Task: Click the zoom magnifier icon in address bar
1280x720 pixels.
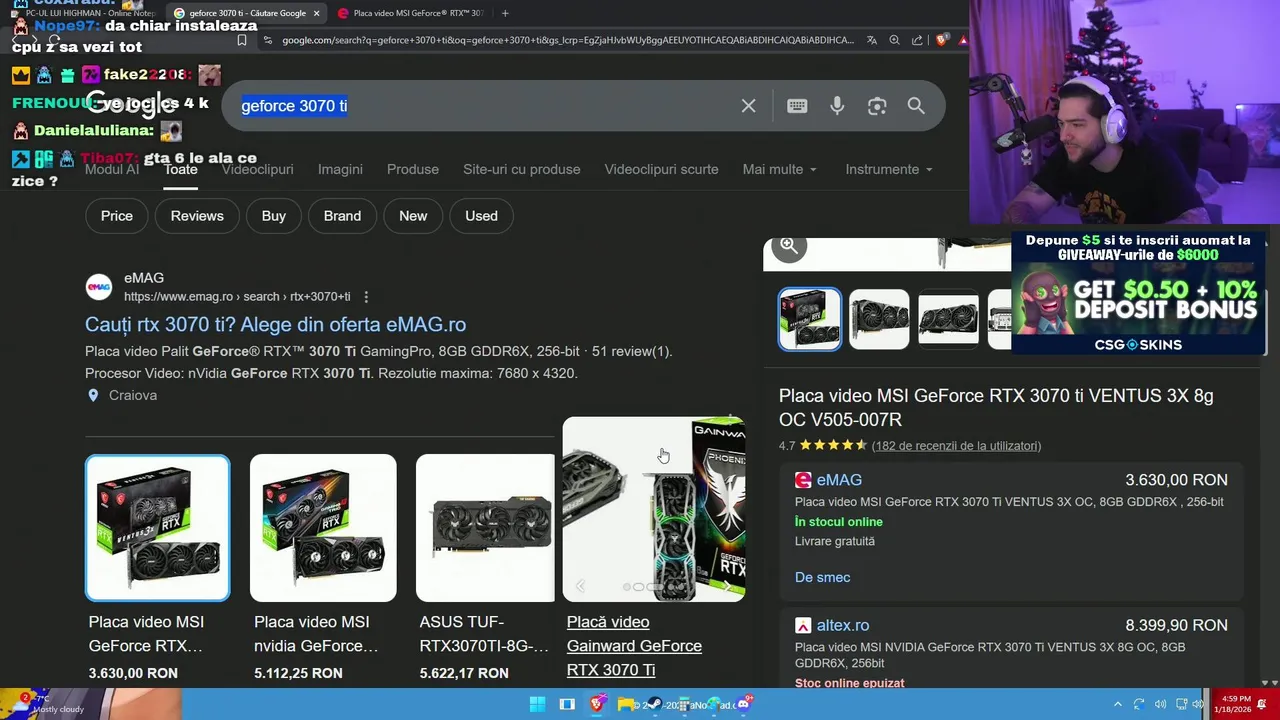Action: pos(894,40)
